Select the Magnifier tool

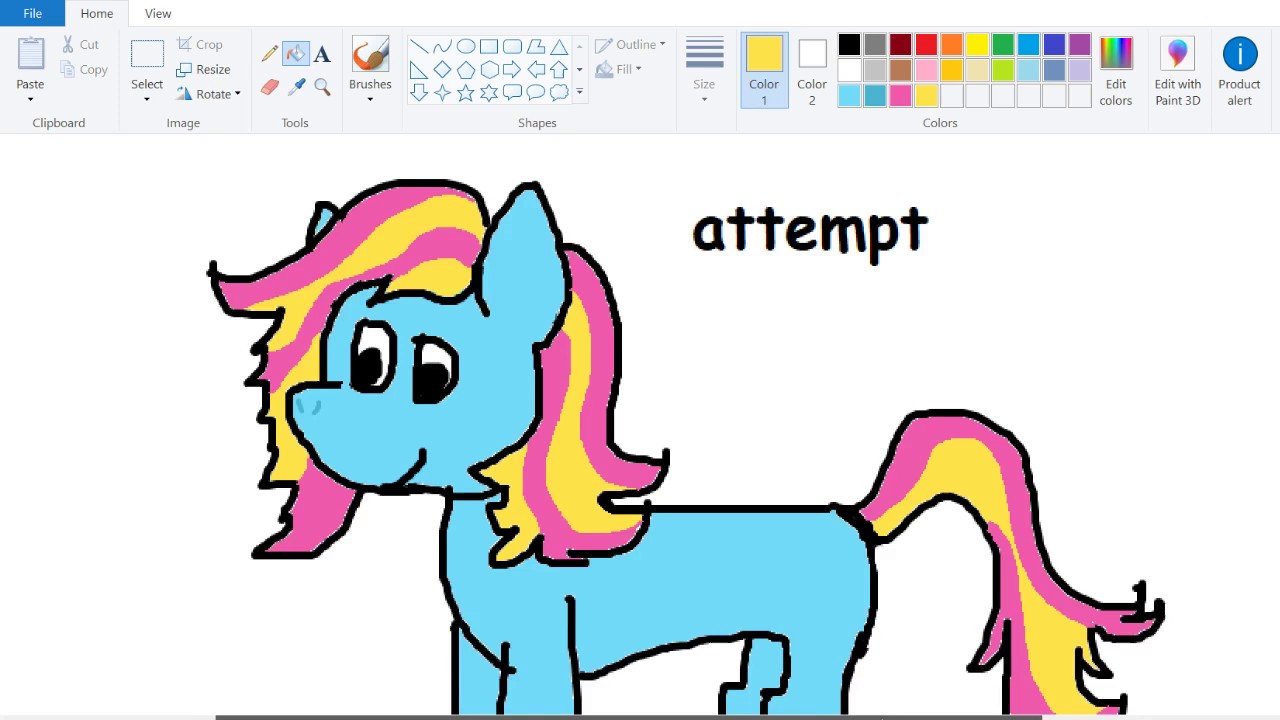click(322, 87)
